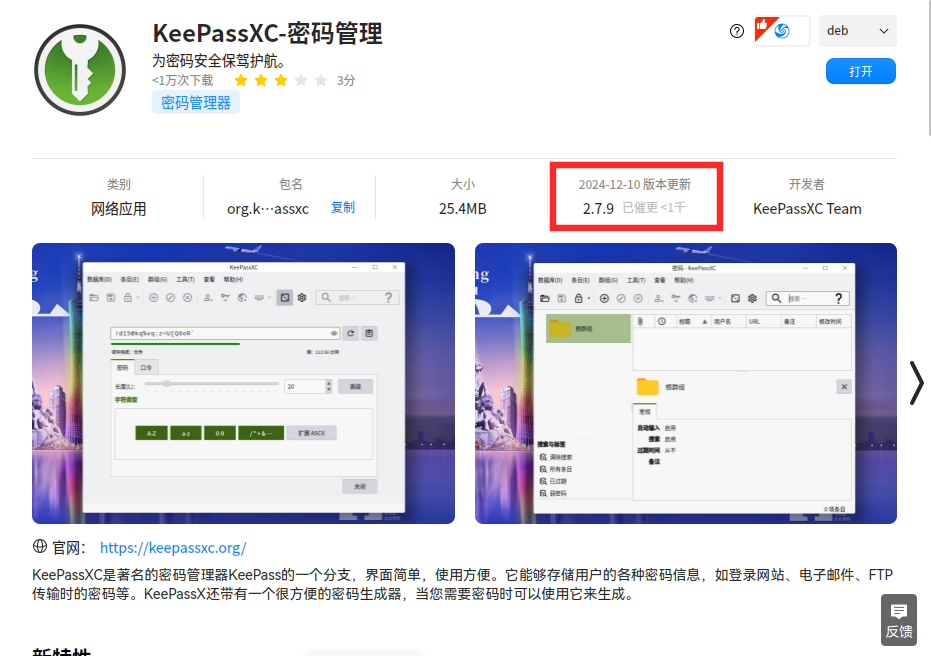View the database window screenshot thumbnail
This screenshot has height=656, width=931.
click(686, 384)
